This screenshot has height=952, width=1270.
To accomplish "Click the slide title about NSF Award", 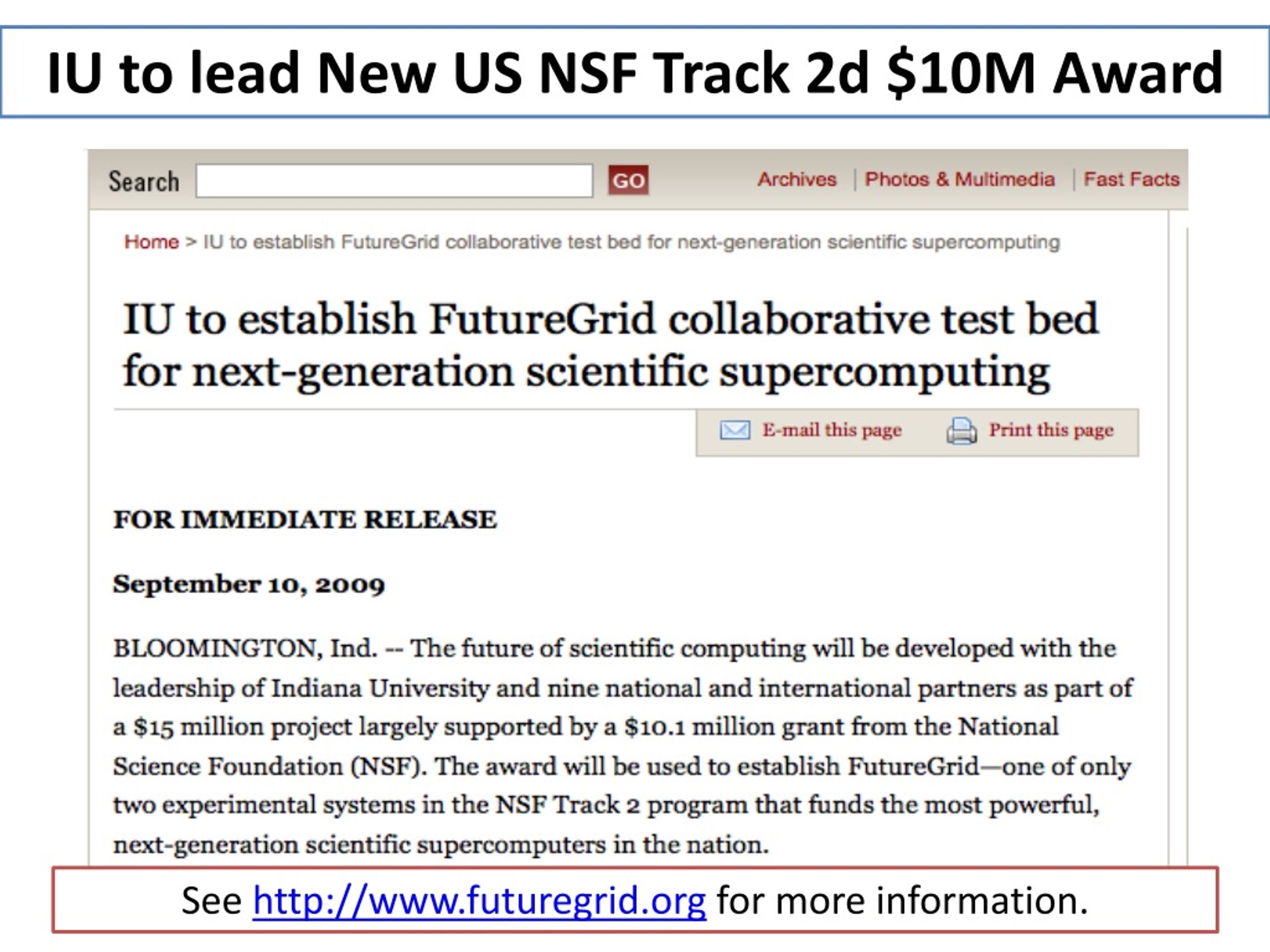I will point(635,72).
